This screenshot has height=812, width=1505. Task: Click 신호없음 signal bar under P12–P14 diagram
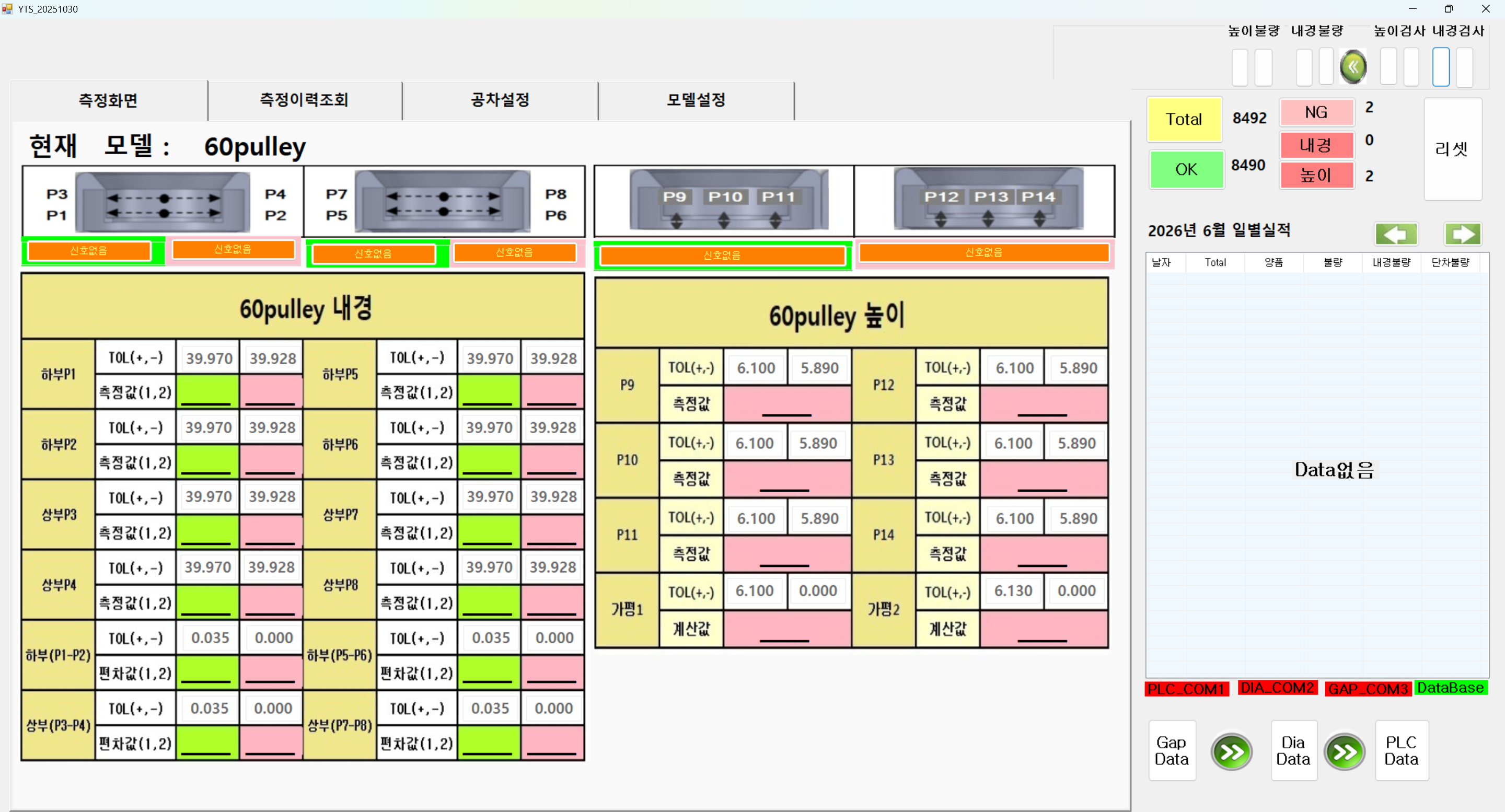click(984, 252)
